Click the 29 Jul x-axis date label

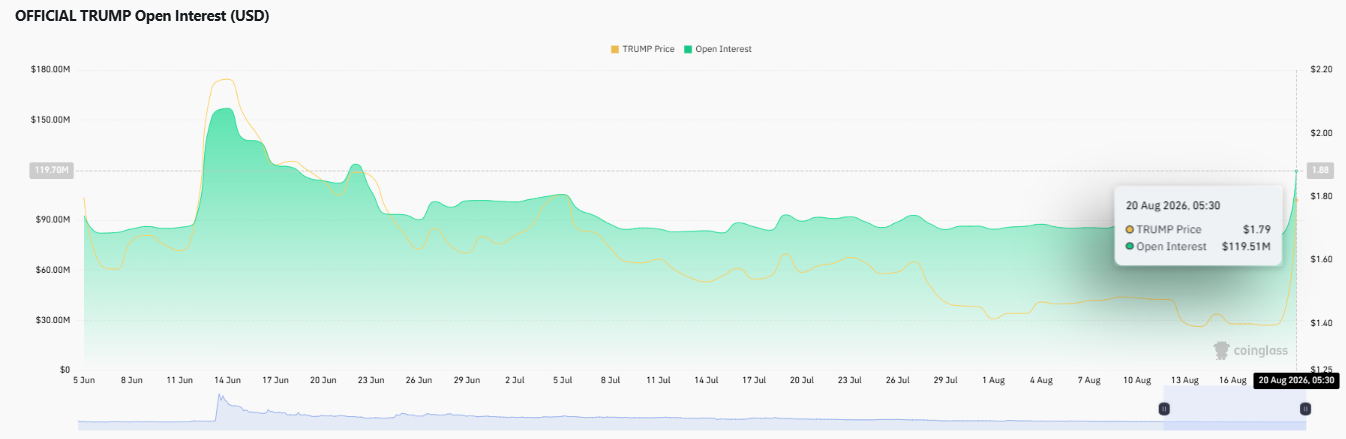(x=945, y=380)
